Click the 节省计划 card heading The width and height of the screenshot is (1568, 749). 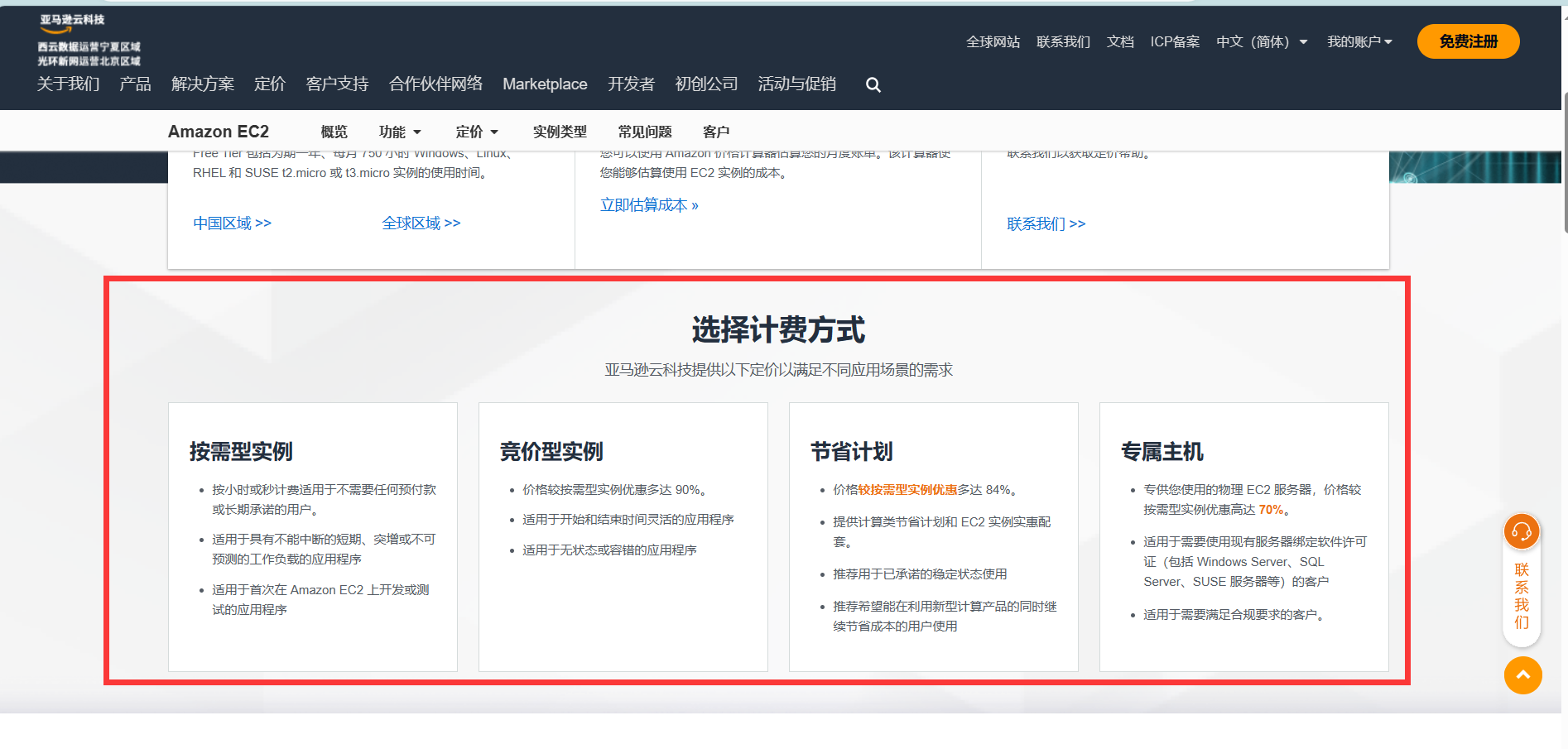pos(851,451)
